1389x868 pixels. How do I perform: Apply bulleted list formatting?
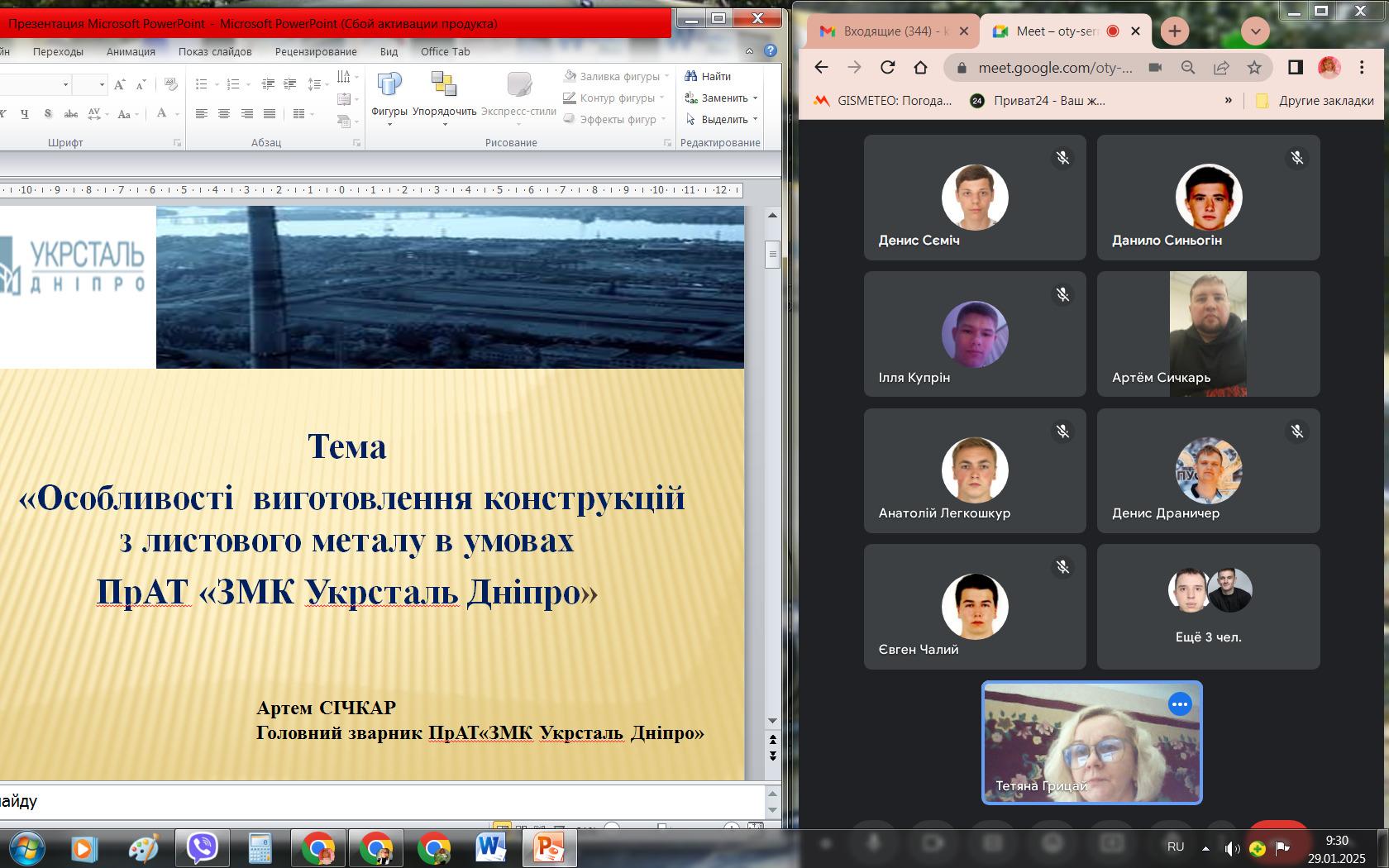(x=201, y=84)
